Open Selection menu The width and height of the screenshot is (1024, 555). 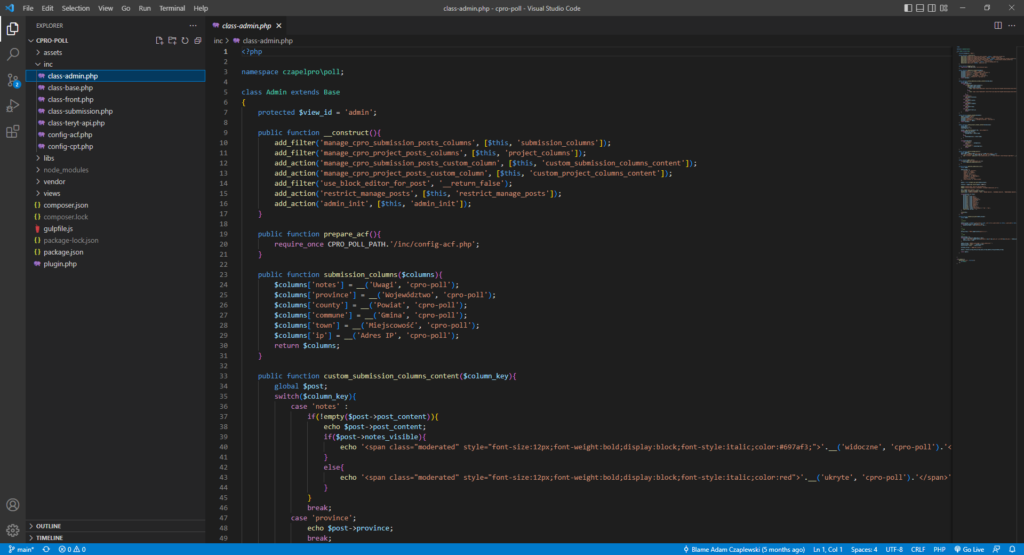coord(76,8)
